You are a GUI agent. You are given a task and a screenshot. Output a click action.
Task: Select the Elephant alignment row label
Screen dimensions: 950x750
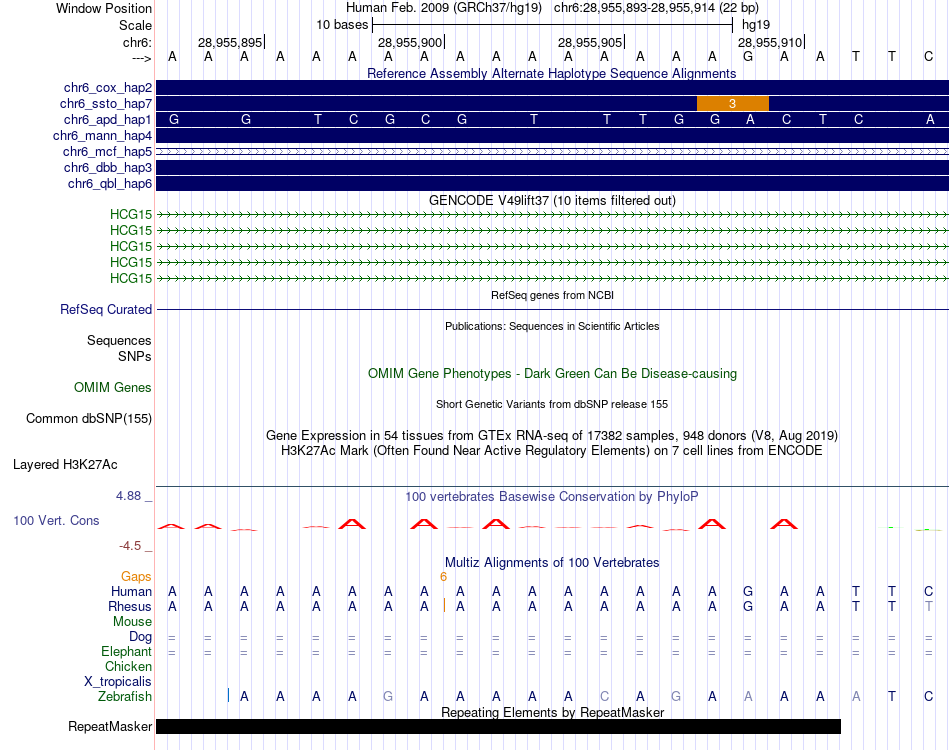pyautogui.click(x=126, y=652)
